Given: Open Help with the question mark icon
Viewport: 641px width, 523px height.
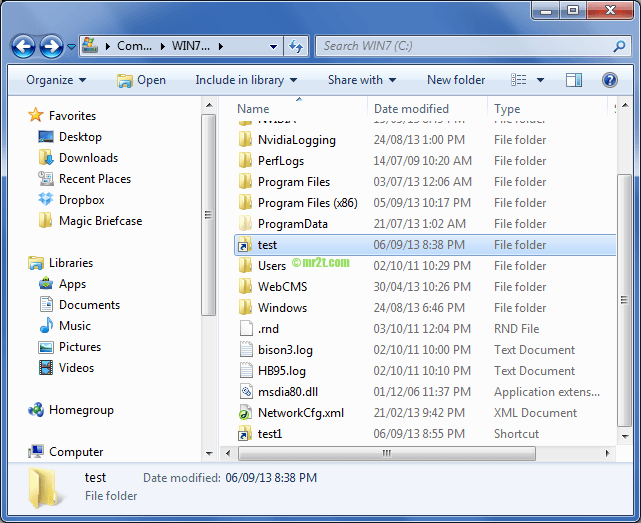Looking at the screenshot, I should [x=609, y=80].
